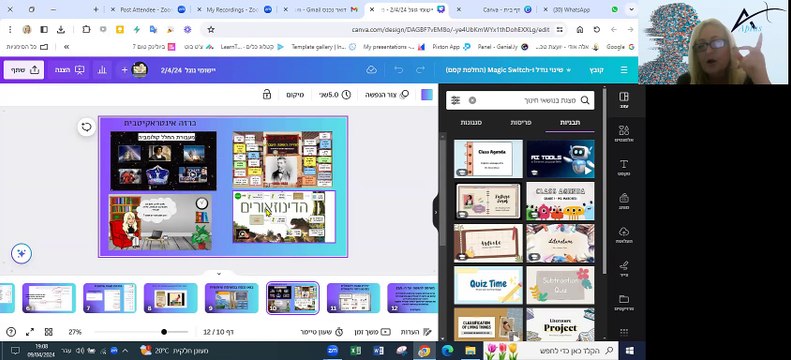Open the Magic assistant sparkle button

coord(21,254)
